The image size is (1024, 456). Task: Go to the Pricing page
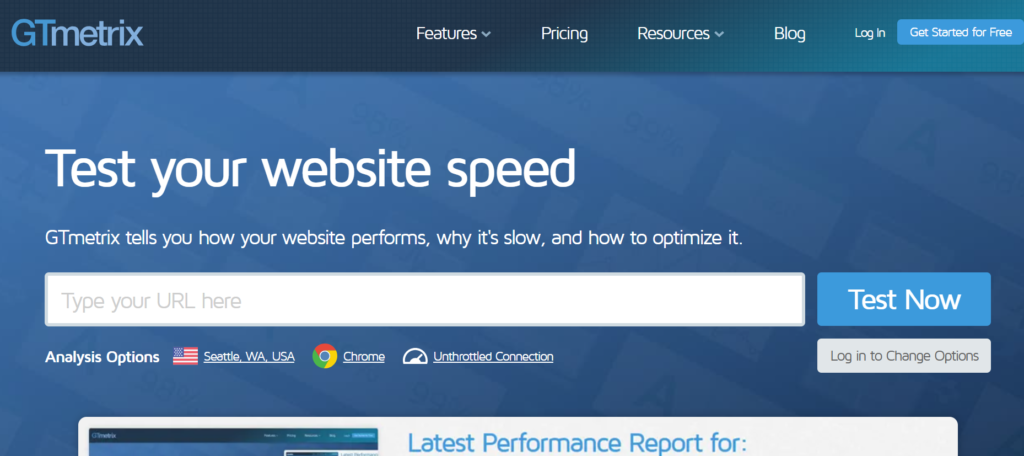[x=564, y=33]
